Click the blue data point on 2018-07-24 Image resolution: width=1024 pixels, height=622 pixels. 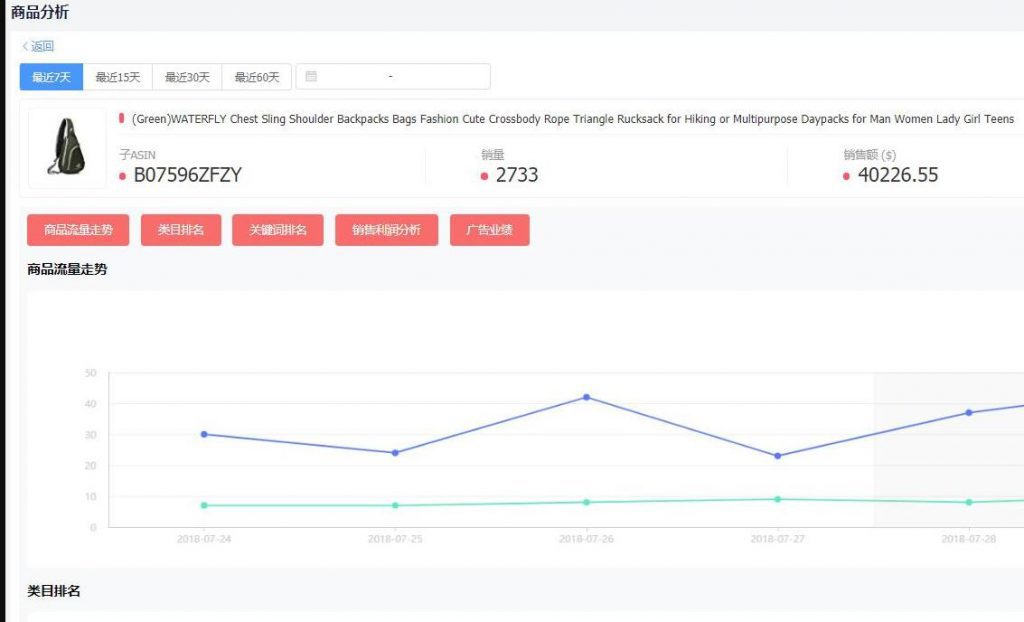(x=204, y=434)
